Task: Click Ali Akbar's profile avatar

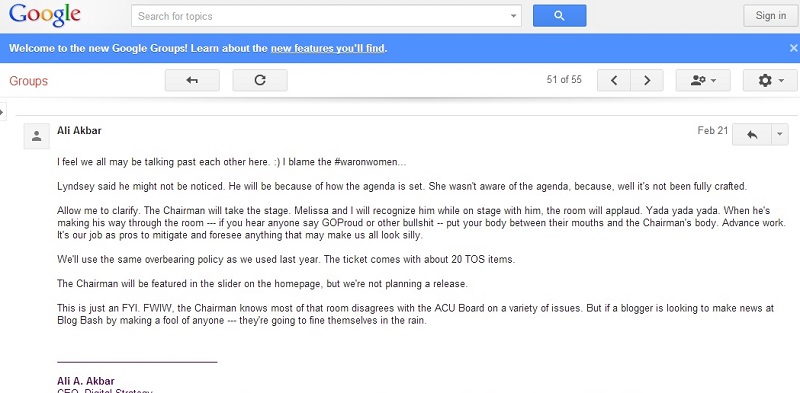Action: click(36, 136)
